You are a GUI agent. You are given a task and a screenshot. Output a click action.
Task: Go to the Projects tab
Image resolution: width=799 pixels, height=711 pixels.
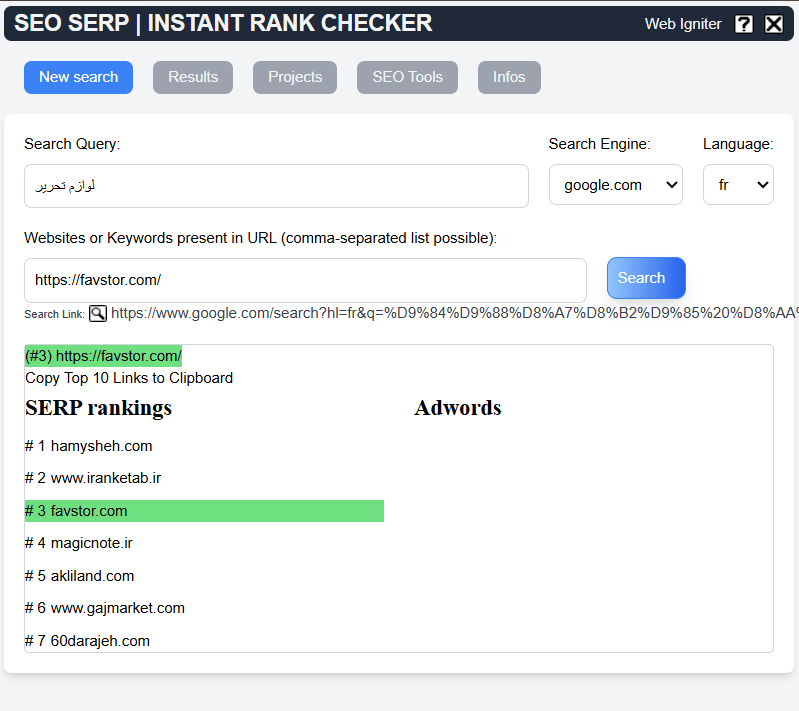(295, 77)
